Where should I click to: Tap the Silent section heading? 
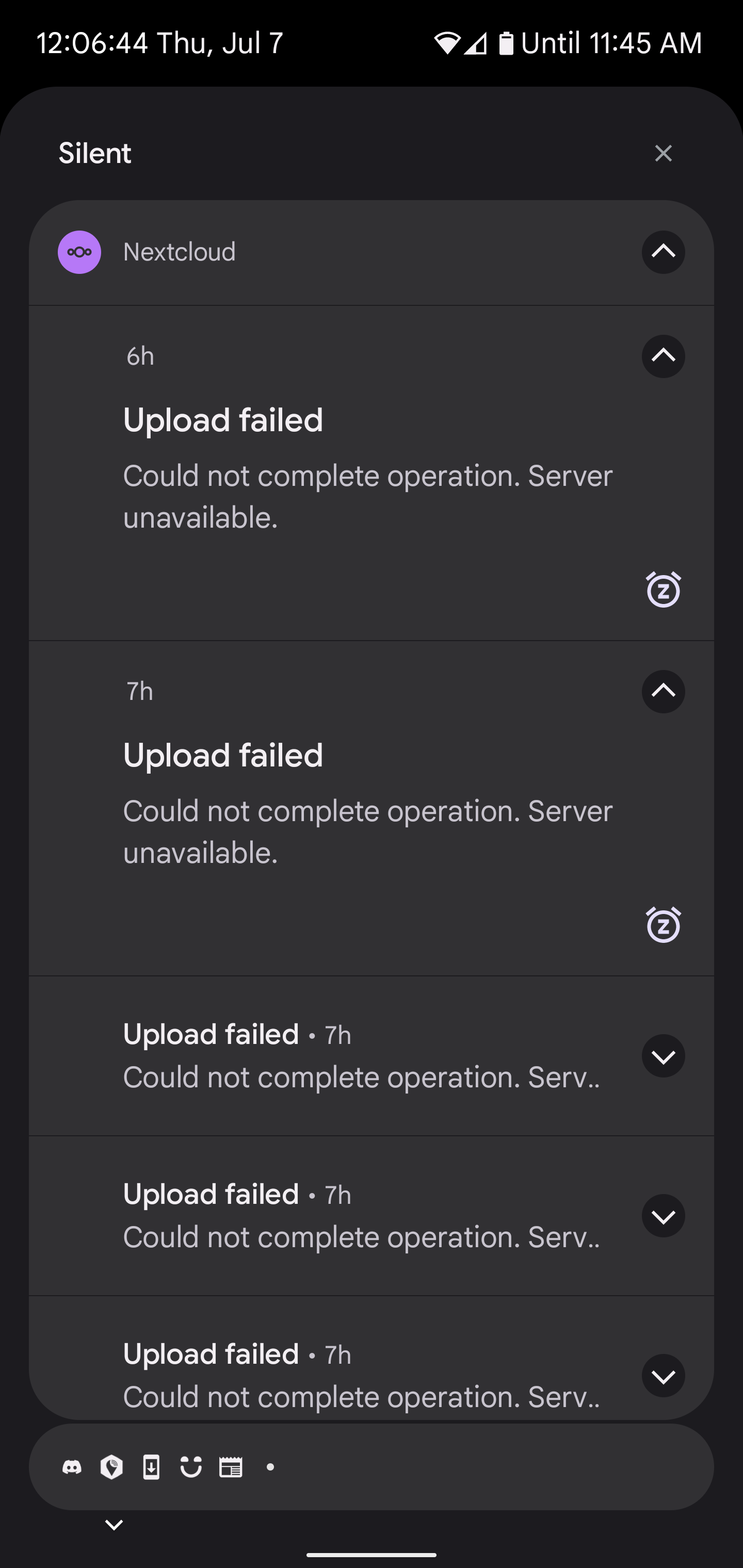(x=95, y=153)
